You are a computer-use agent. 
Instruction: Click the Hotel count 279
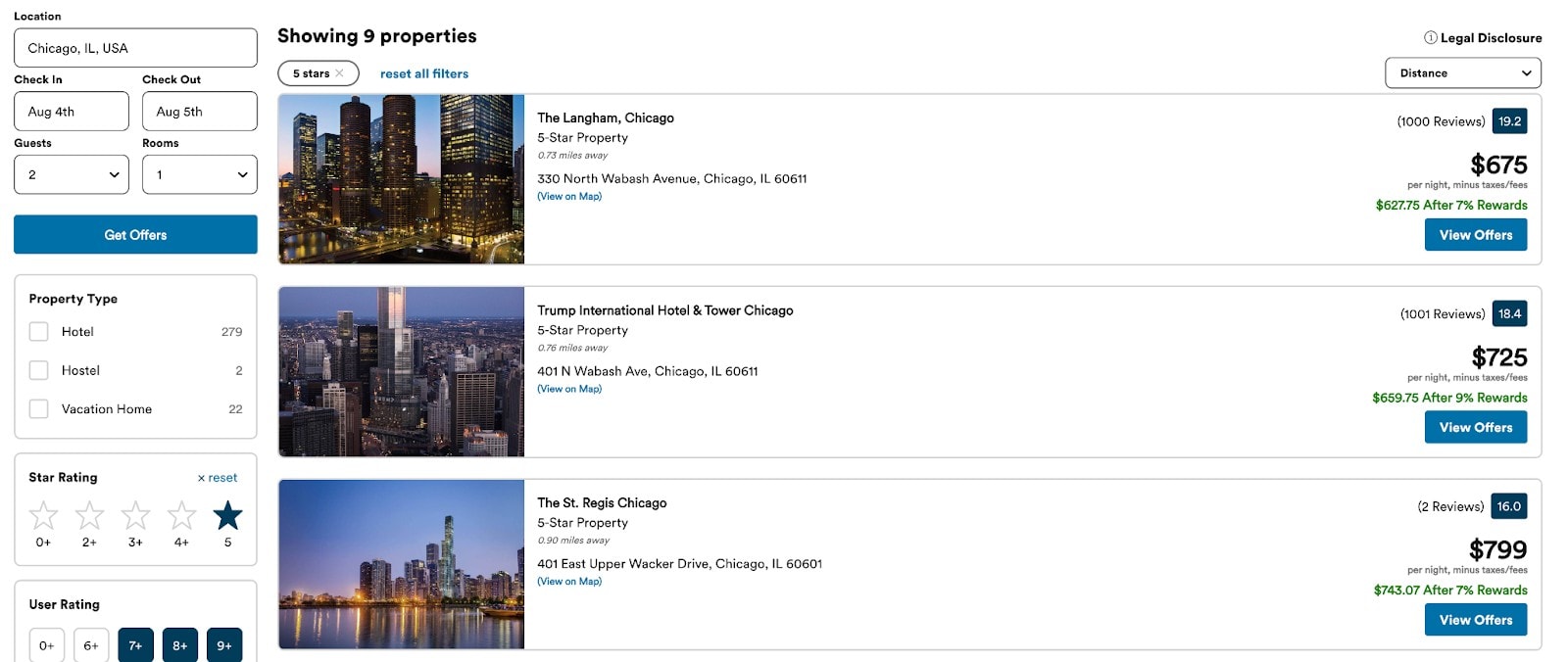[231, 332]
